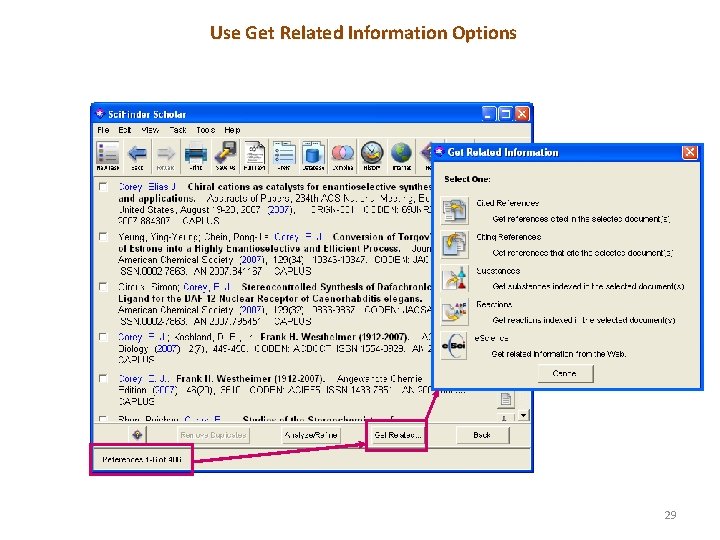Click the document page icon above scroll arrow

click(506, 399)
